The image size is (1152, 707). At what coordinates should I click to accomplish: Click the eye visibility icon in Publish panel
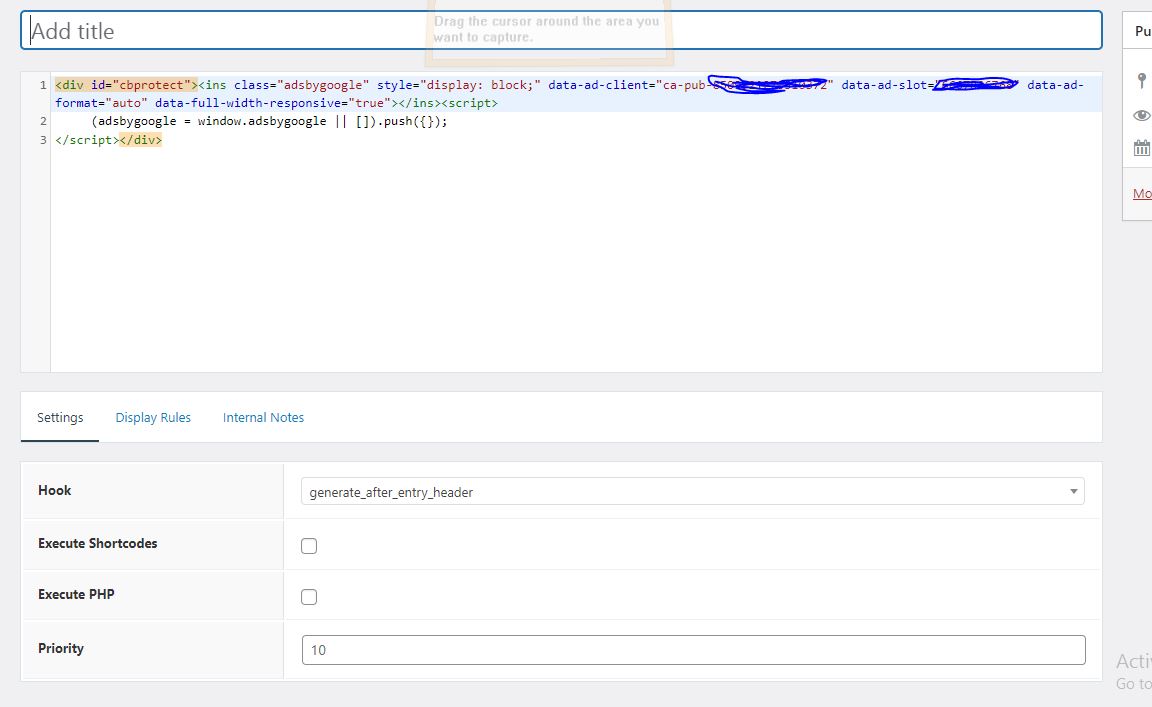1142,115
